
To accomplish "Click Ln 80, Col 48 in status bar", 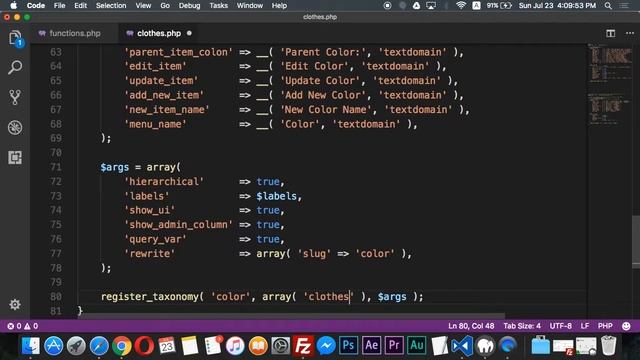I will (x=471, y=326).
